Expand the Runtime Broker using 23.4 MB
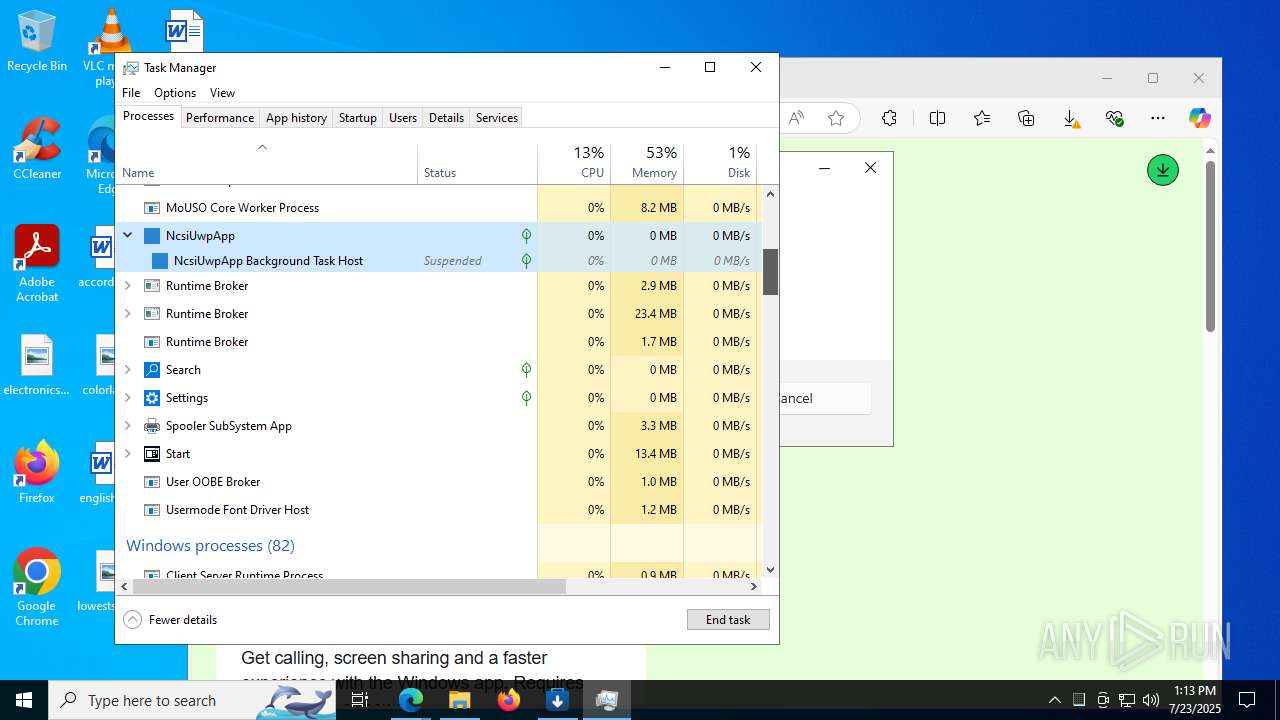The width and height of the screenshot is (1280, 720). [x=127, y=314]
